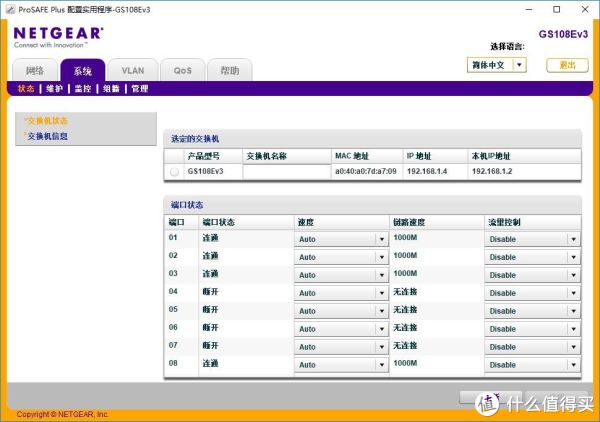Select the GS108Ev3 switch radio button
600x422 pixels.
(174, 172)
